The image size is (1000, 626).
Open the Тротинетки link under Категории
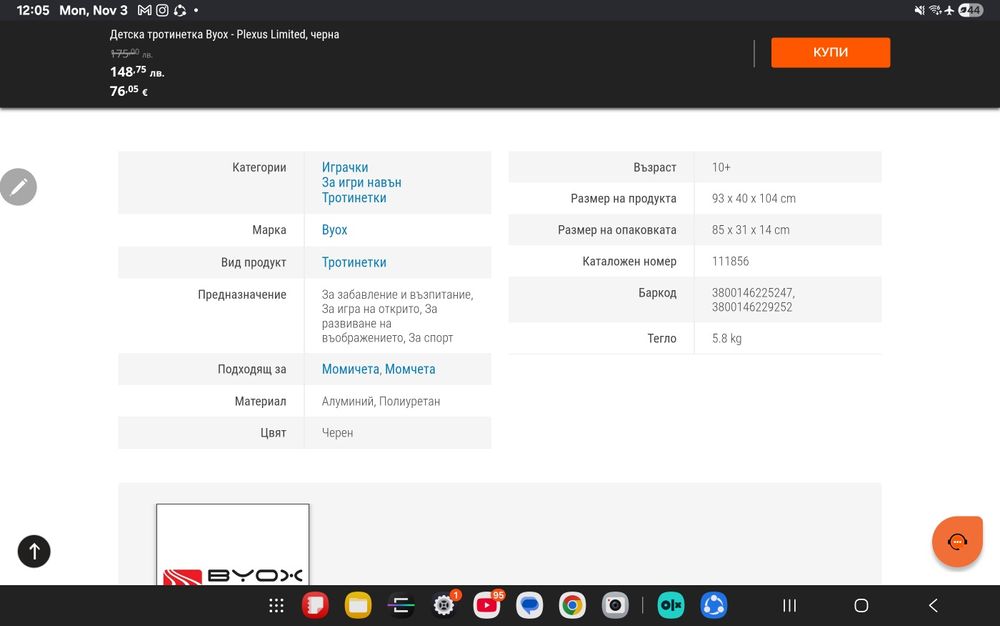pos(354,198)
